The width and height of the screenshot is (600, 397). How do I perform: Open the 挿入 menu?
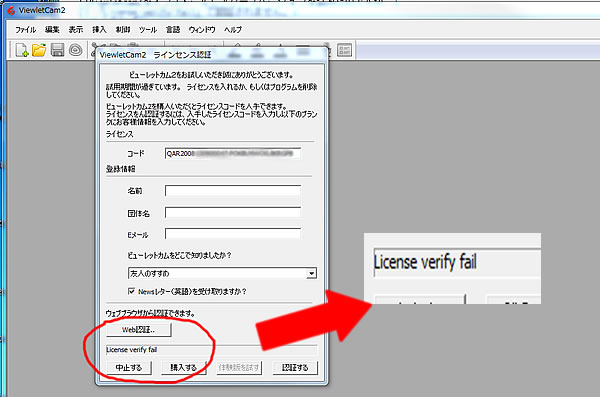click(x=99, y=30)
